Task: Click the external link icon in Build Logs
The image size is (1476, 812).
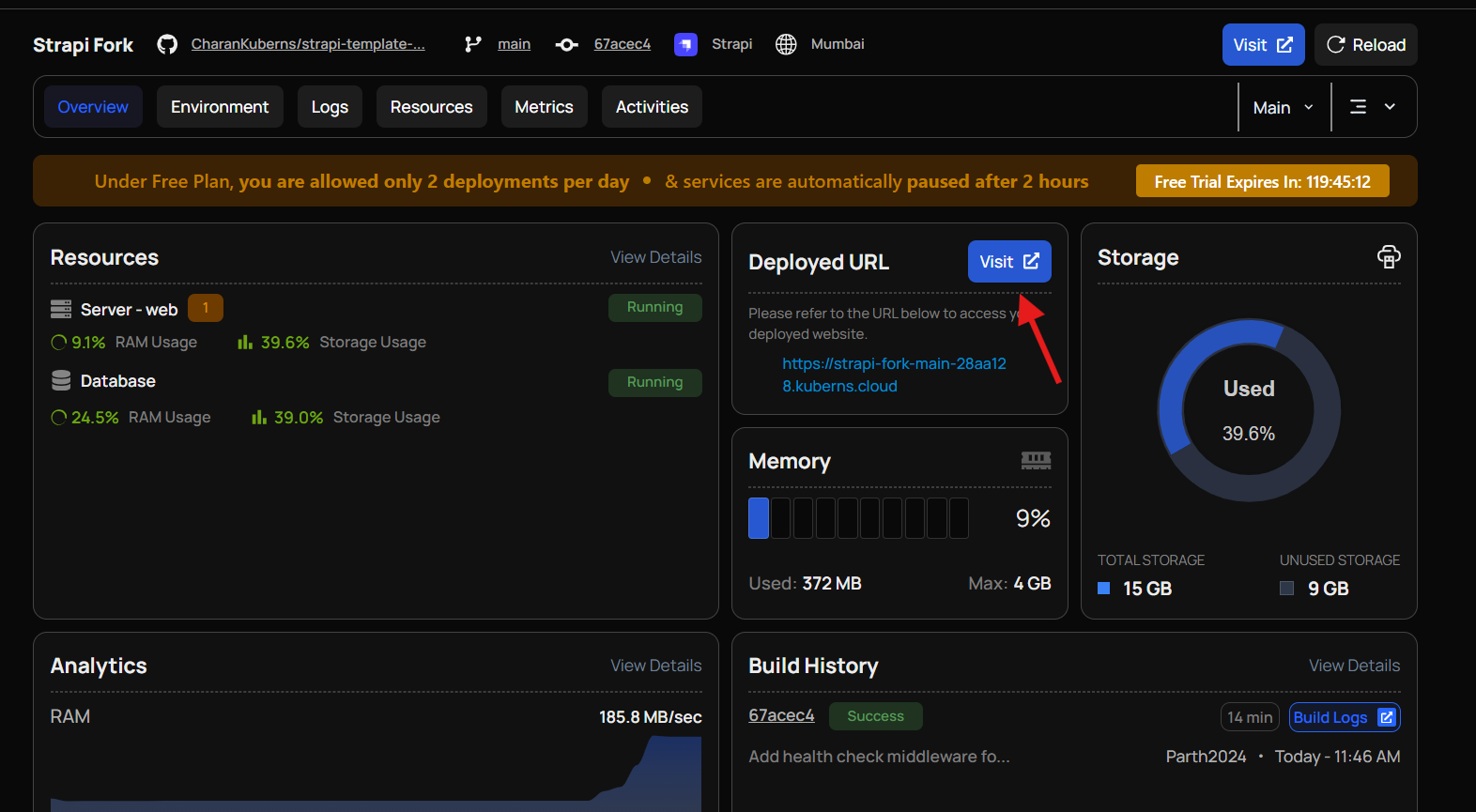Action: point(1386,717)
